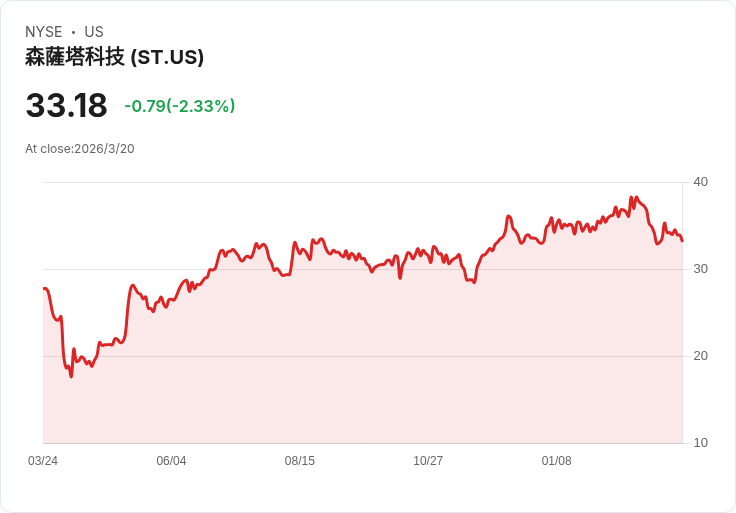Click the 10/27 x-axis date label

(428, 460)
